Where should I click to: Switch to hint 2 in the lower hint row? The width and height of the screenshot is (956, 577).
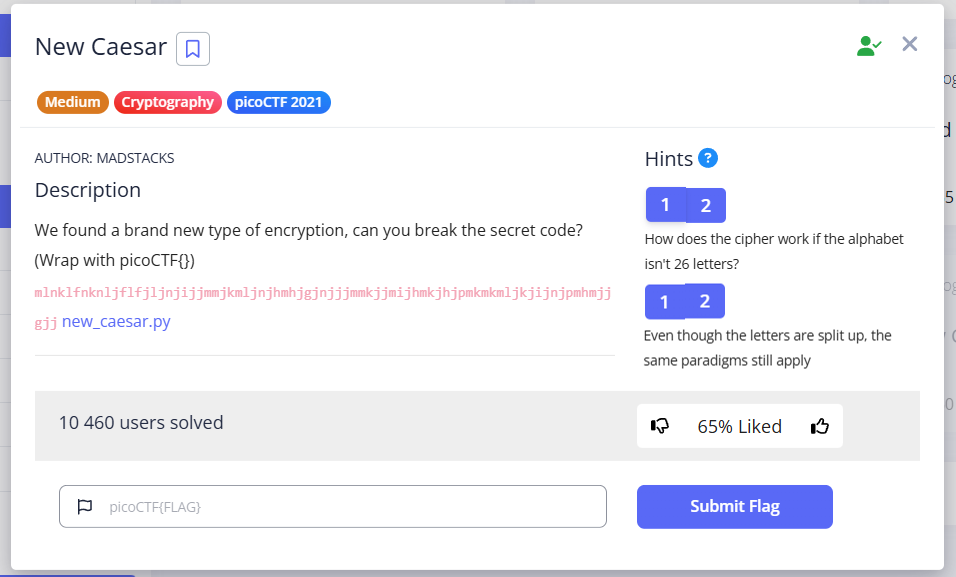pos(705,302)
